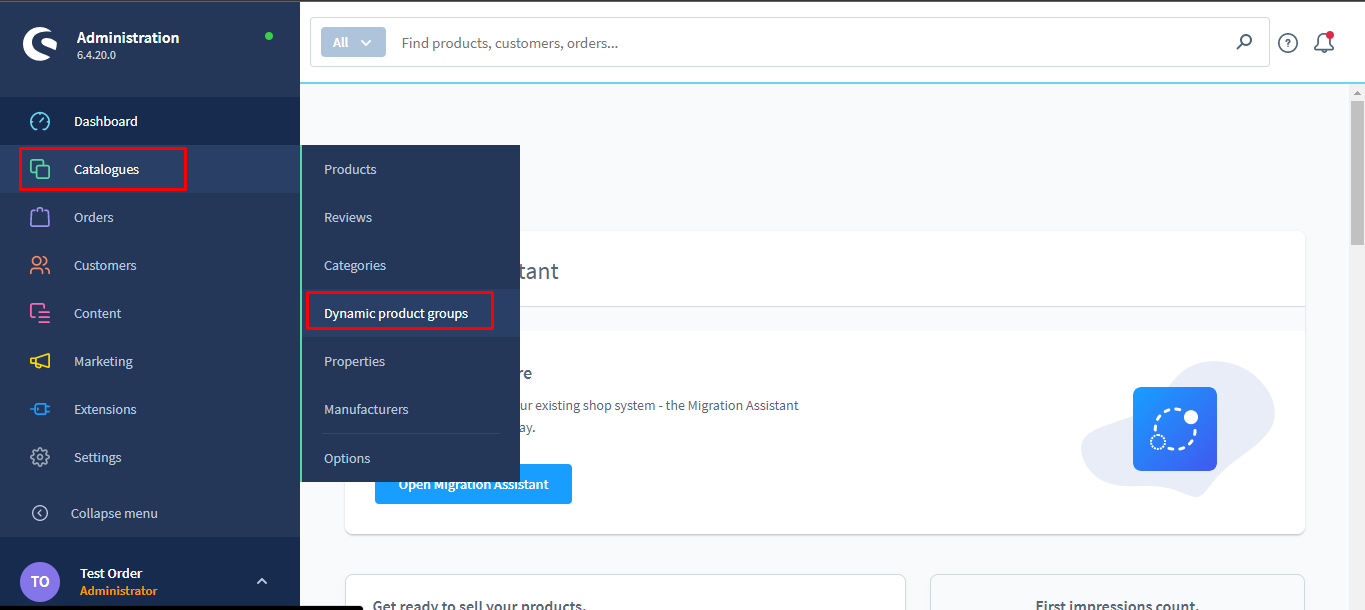Screen dimensions: 1365x610
Task: Open Marketing via the megaphone icon
Action: pyautogui.click(x=39, y=360)
